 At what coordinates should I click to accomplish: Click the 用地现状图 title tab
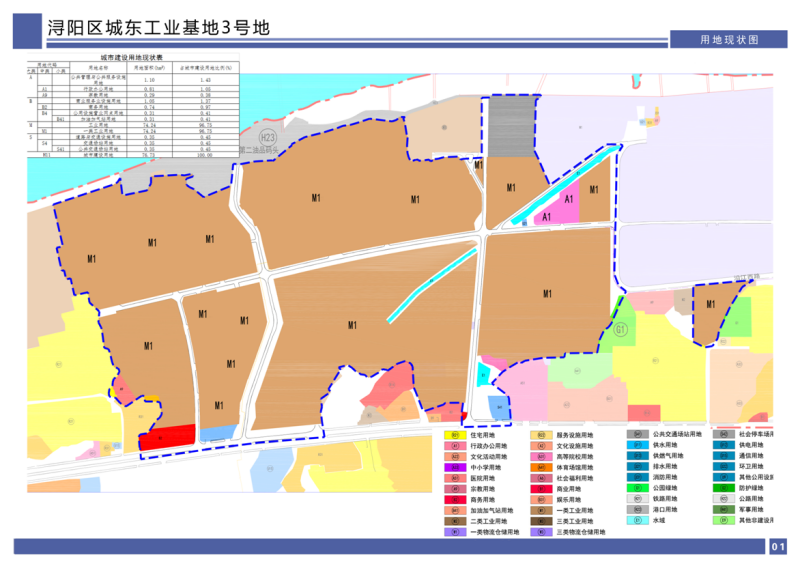pos(729,39)
